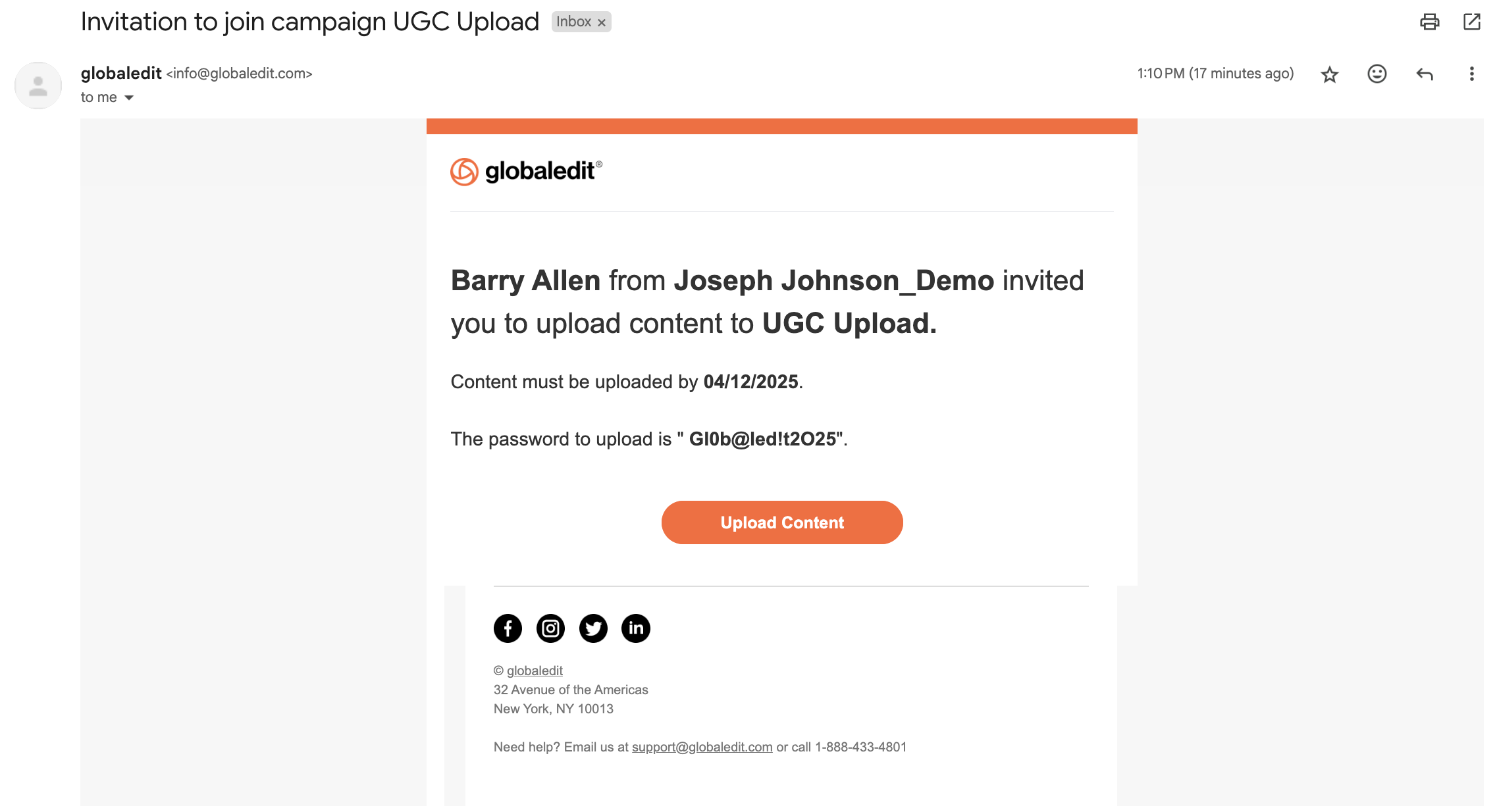Image resolution: width=1497 pixels, height=812 pixels.
Task: Reply to the globaledit message
Action: click(x=1424, y=74)
